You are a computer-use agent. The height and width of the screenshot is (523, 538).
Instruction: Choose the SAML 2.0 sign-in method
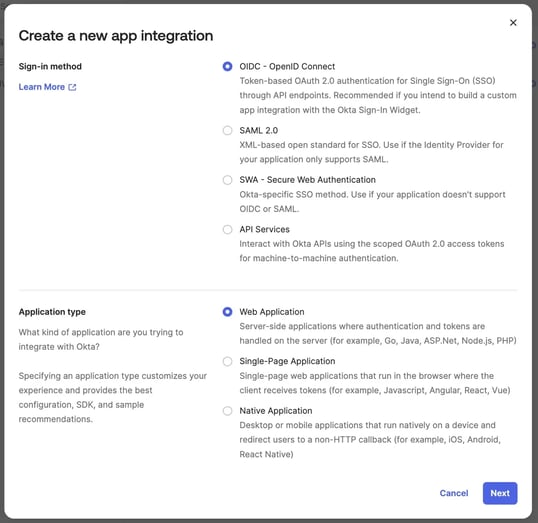coord(227,130)
